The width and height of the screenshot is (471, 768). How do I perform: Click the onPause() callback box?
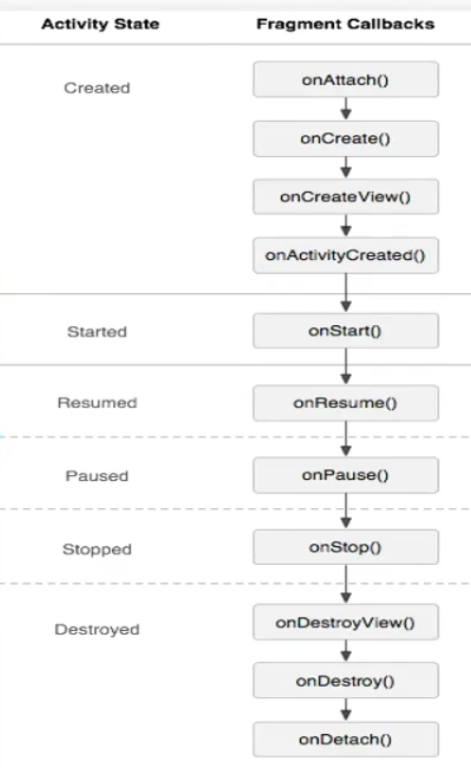click(x=346, y=475)
